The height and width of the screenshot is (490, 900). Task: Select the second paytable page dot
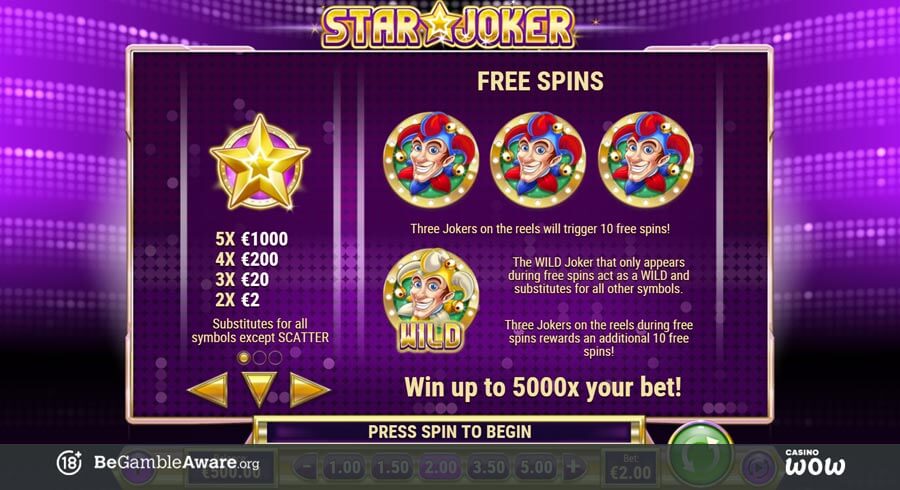click(x=259, y=358)
